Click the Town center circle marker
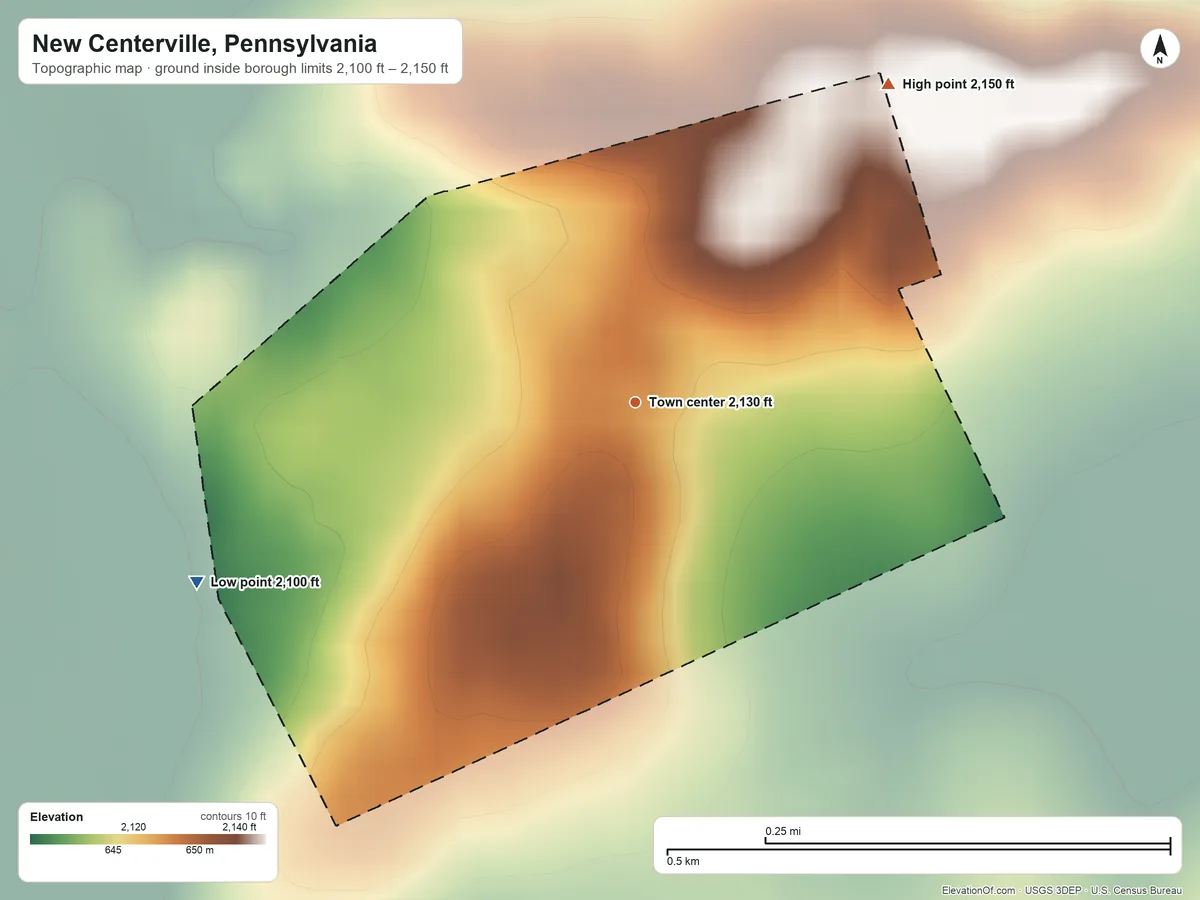Viewport: 1200px width, 900px height. [x=635, y=402]
